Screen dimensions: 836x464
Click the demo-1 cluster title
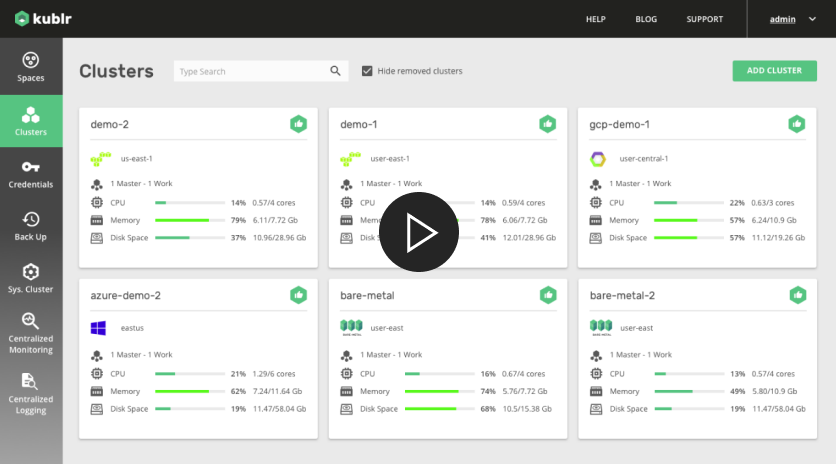tap(359, 124)
